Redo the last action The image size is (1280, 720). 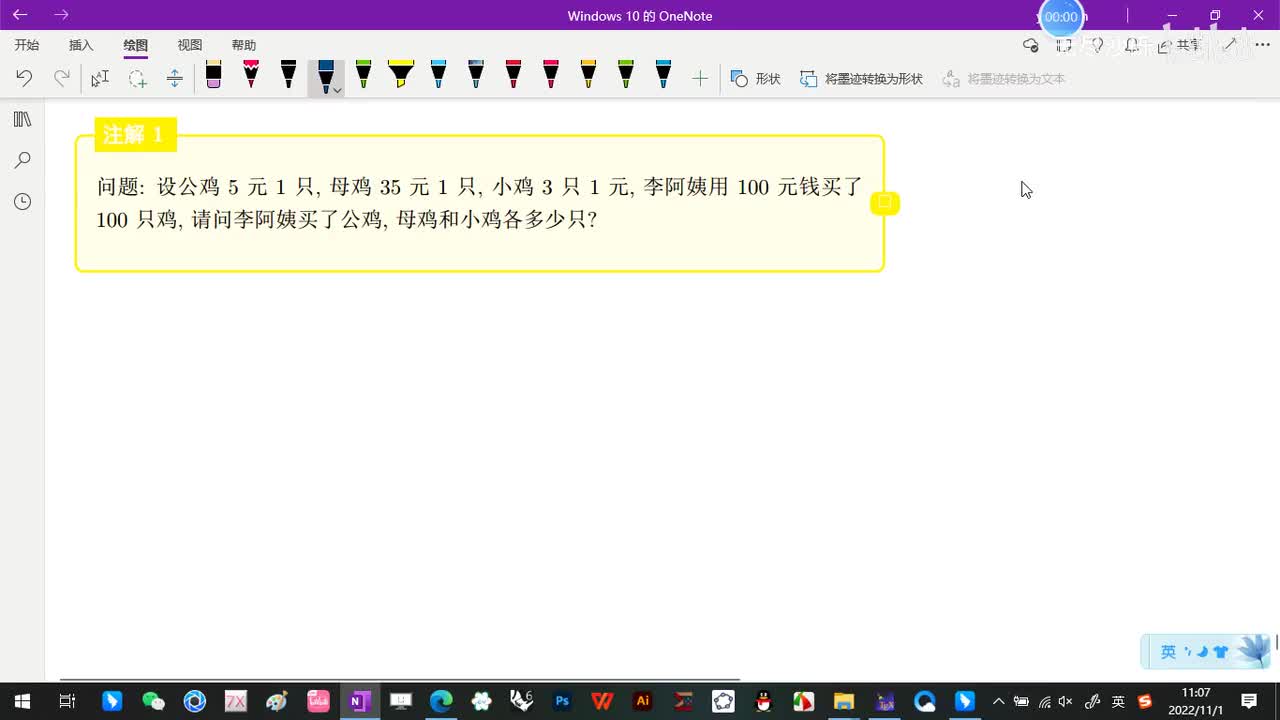[x=62, y=78]
